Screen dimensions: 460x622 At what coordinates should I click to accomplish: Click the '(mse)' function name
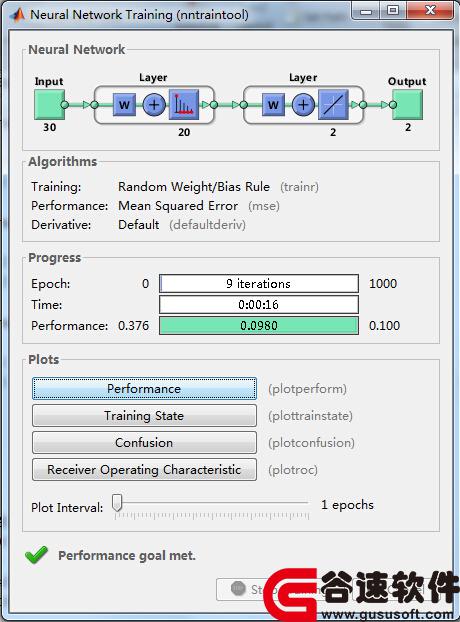click(x=264, y=206)
